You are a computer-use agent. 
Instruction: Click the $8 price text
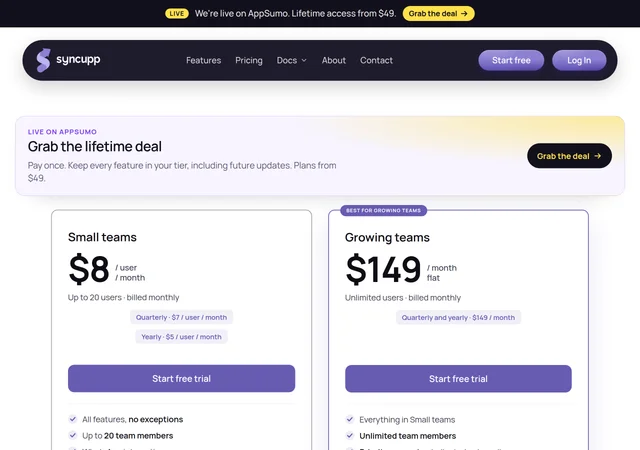pyautogui.click(x=89, y=269)
